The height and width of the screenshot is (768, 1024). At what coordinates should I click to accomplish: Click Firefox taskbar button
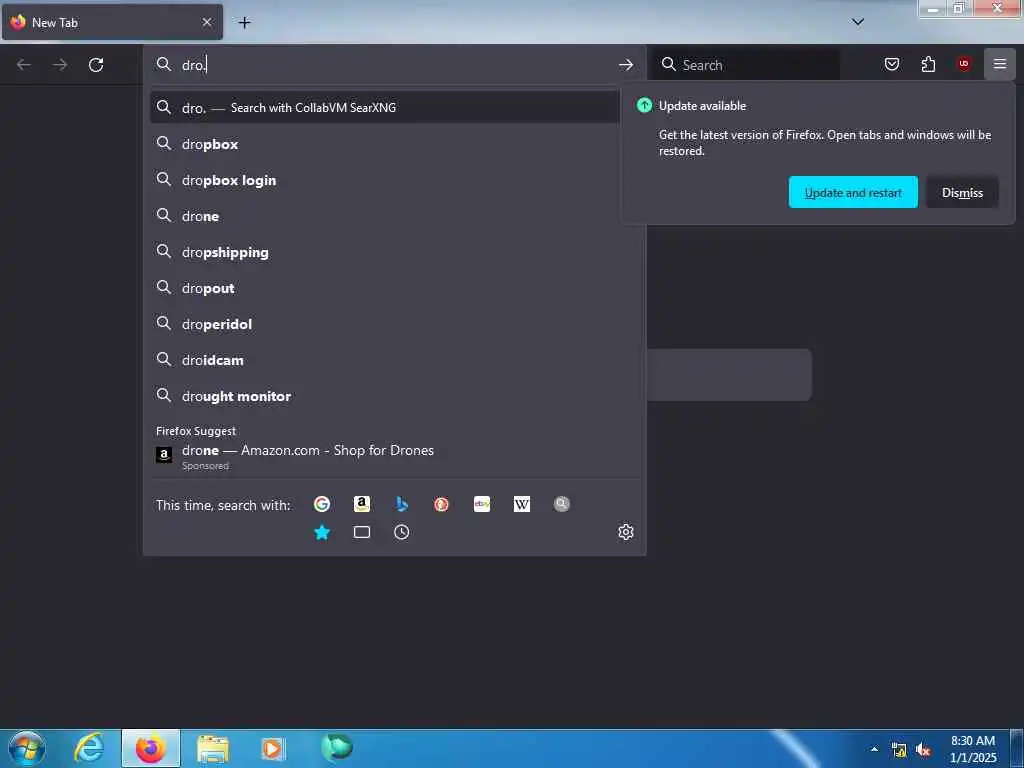click(x=151, y=748)
